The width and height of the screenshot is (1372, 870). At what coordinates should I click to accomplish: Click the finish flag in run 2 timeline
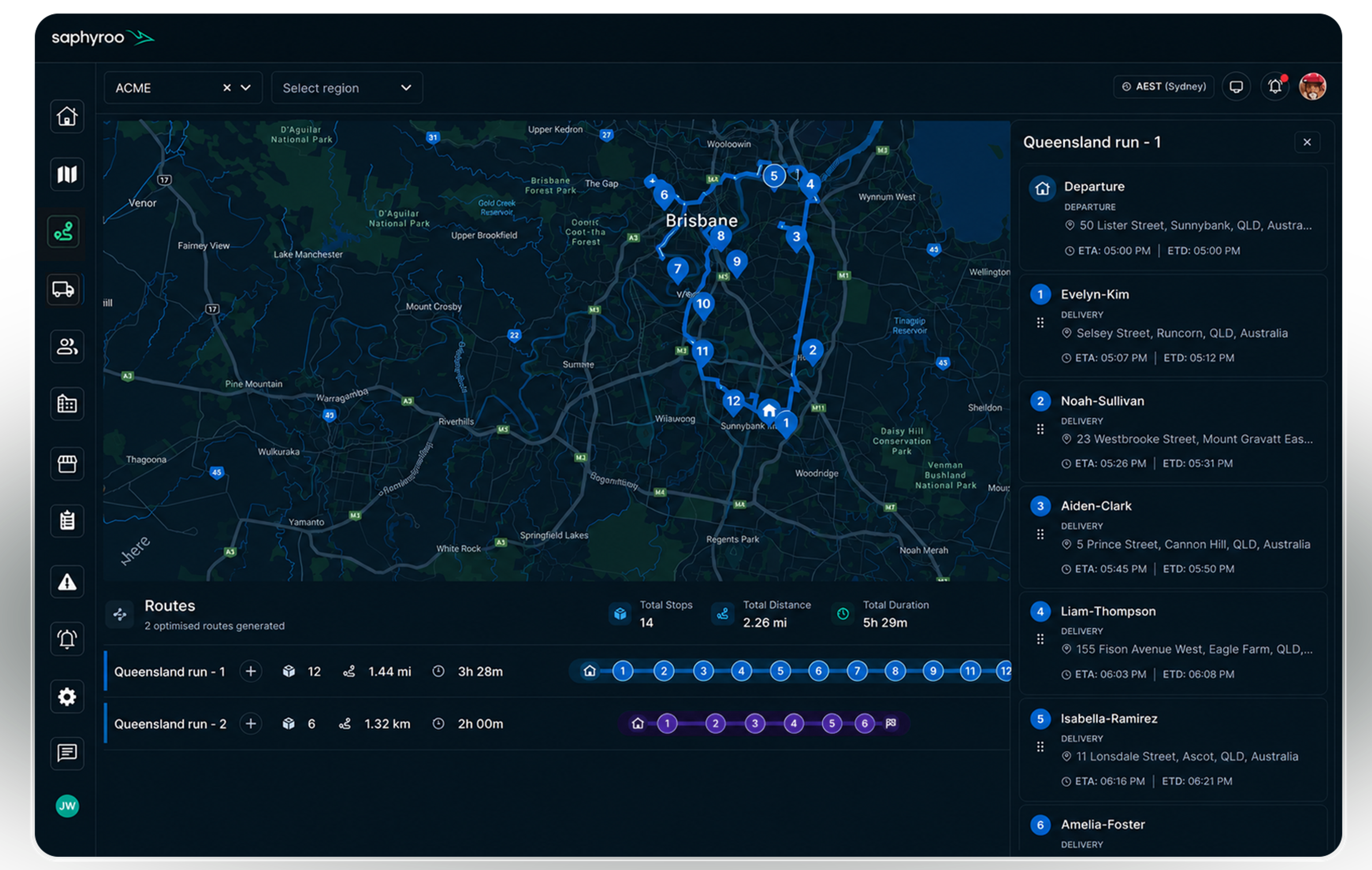pyautogui.click(x=890, y=724)
